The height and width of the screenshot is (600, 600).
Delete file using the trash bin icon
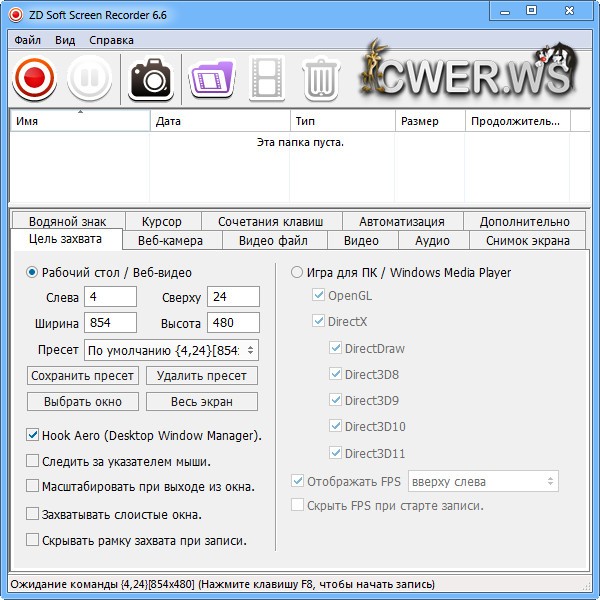[x=321, y=79]
